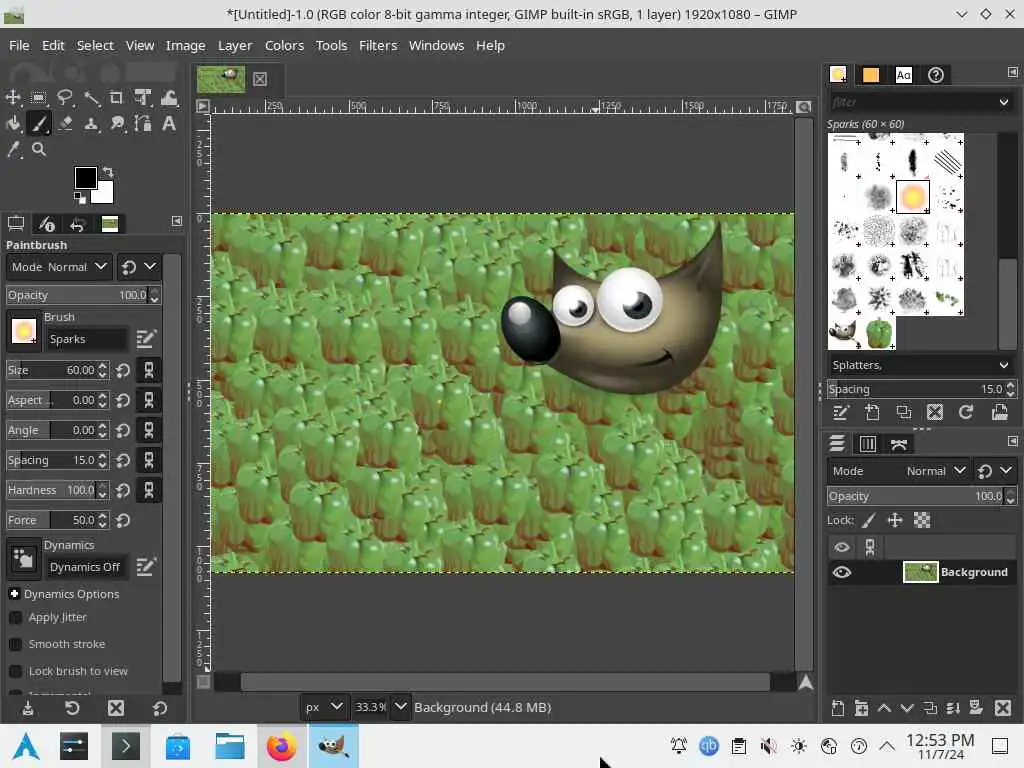Raise layer in Layers panel
The width and height of the screenshot is (1024, 768).
[x=884, y=708]
